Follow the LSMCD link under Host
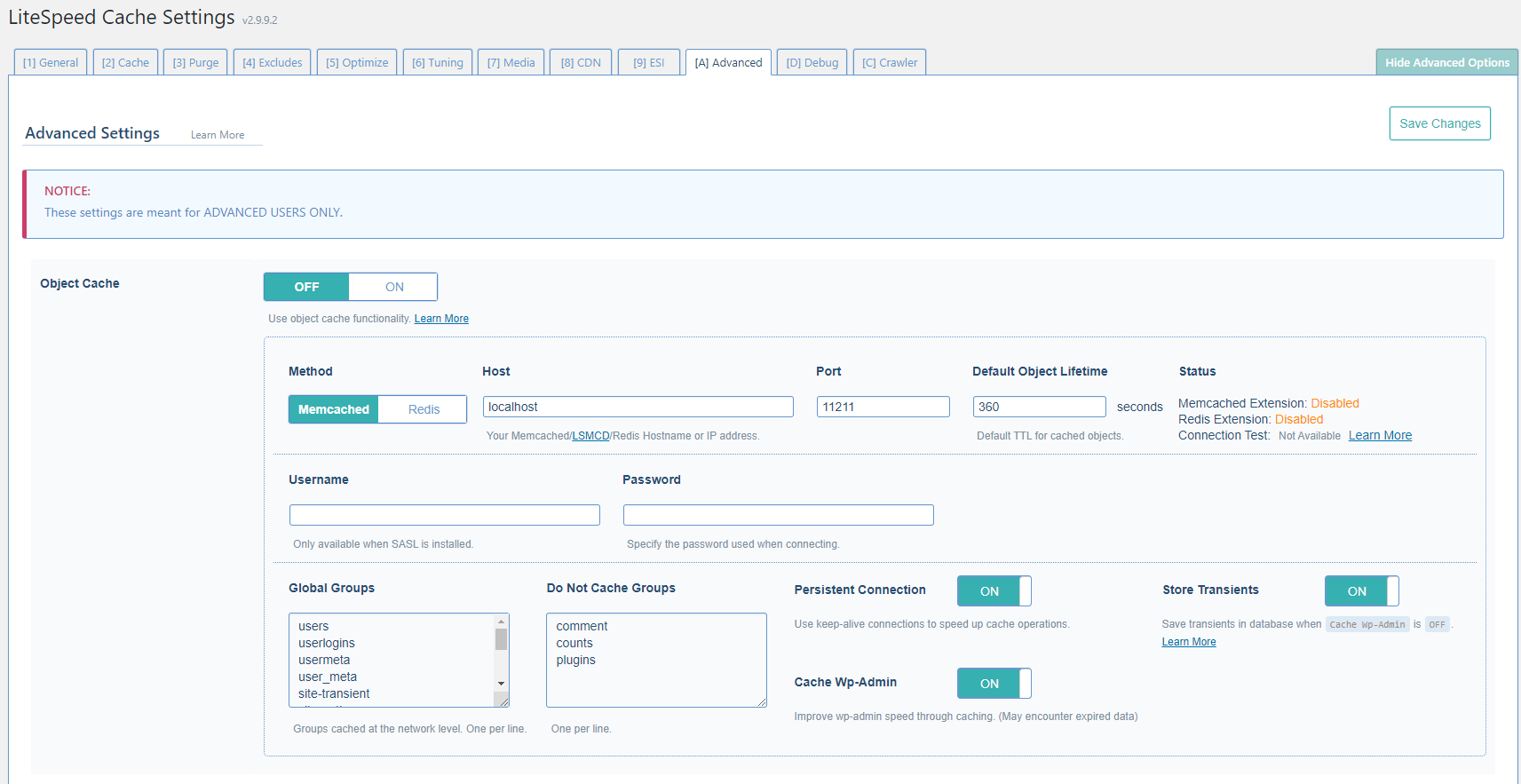 tap(590, 436)
